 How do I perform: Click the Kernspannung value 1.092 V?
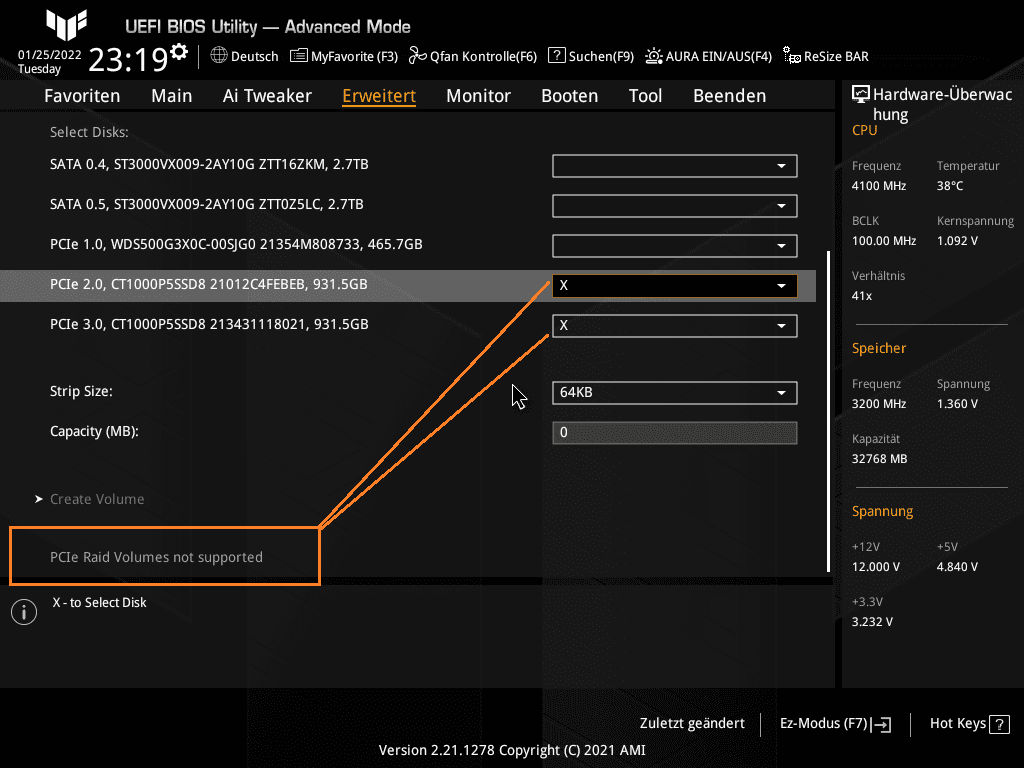(x=957, y=240)
